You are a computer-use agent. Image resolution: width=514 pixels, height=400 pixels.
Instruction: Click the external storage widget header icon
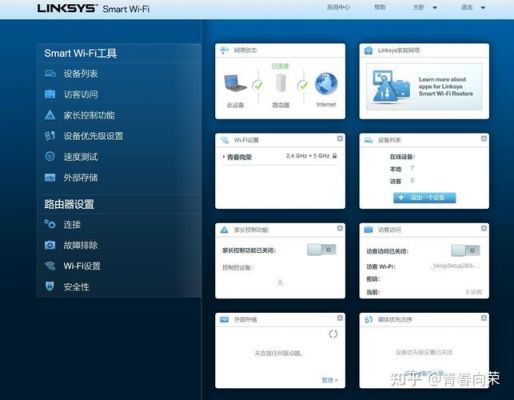(x=224, y=319)
